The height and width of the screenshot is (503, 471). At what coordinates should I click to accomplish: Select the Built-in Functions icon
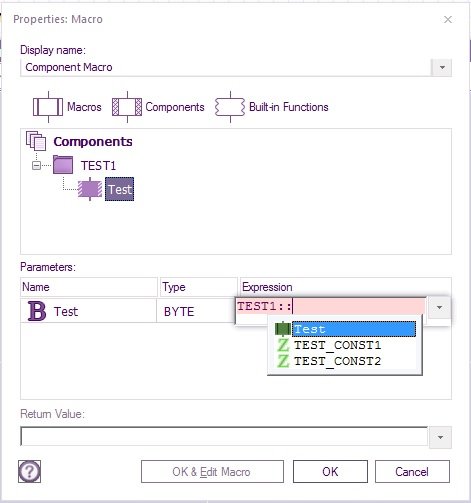pyautogui.click(x=230, y=107)
